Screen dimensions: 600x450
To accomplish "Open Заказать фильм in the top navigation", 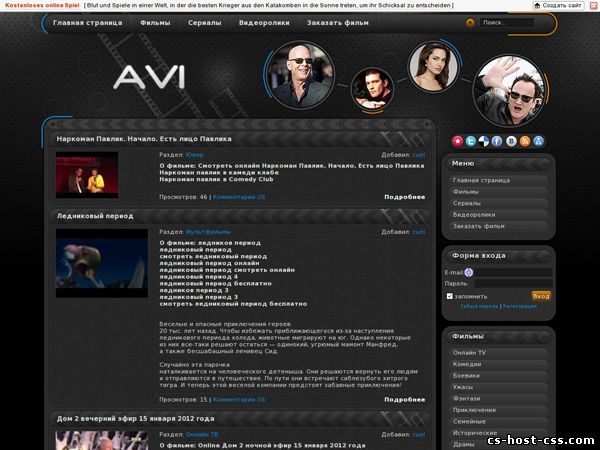I will pos(338,23).
